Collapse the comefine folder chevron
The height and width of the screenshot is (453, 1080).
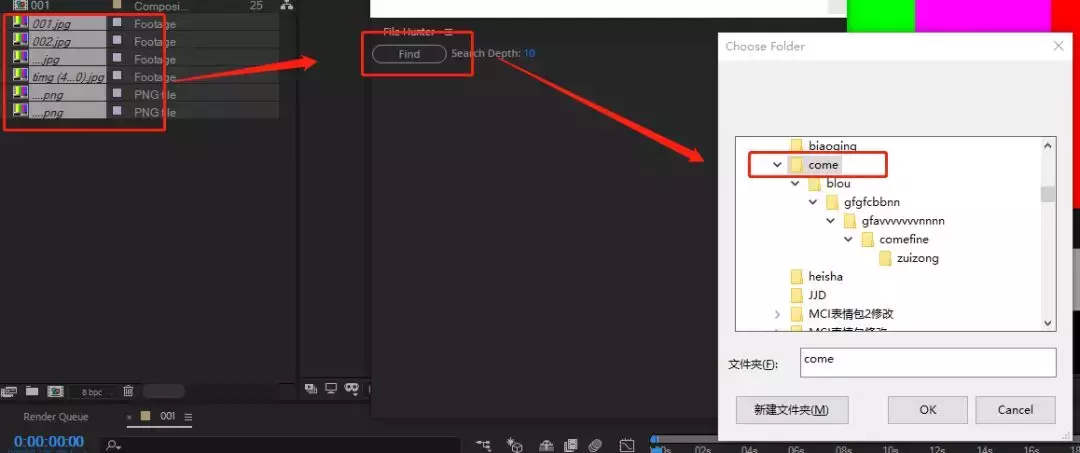[x=848, y=240]
